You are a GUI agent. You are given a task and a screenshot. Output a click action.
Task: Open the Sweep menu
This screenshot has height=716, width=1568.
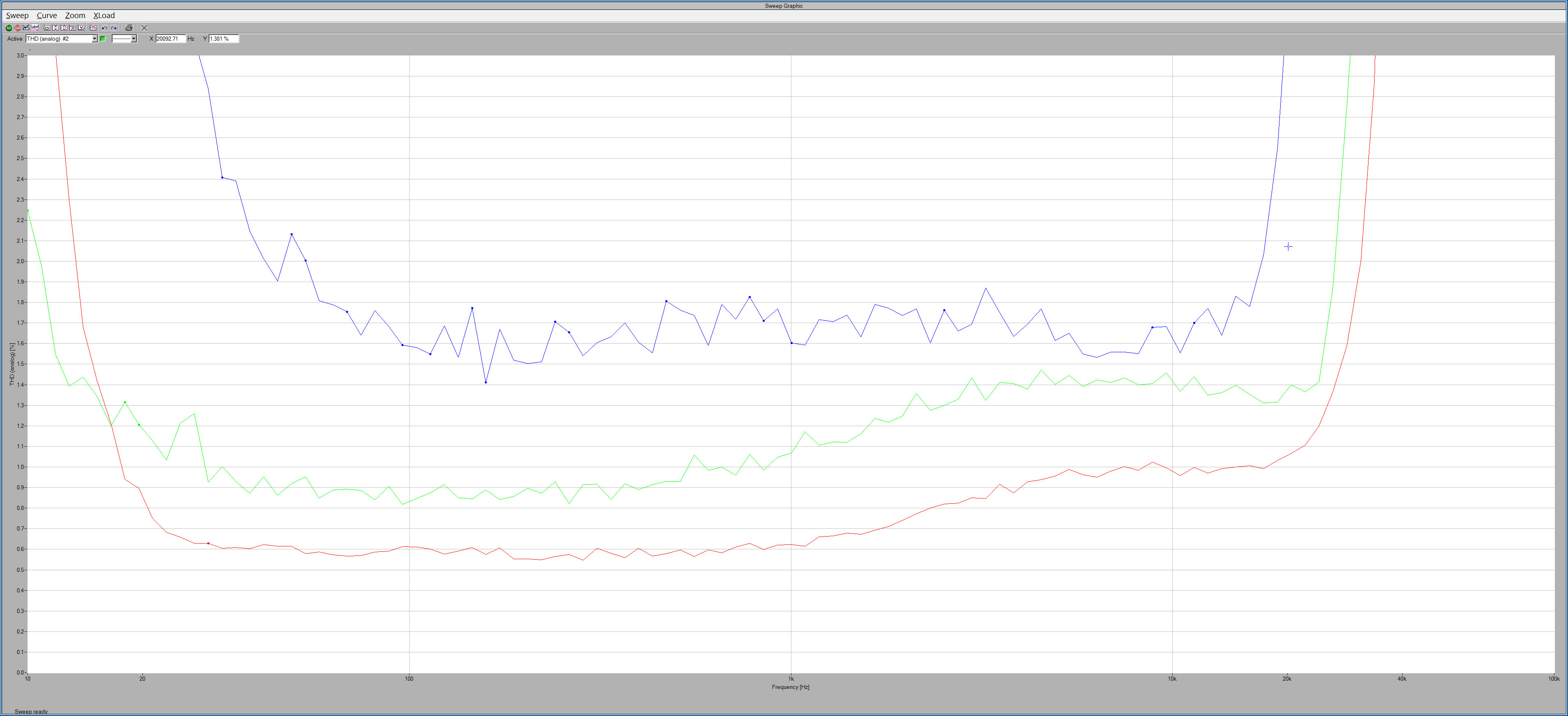point(17,15)
